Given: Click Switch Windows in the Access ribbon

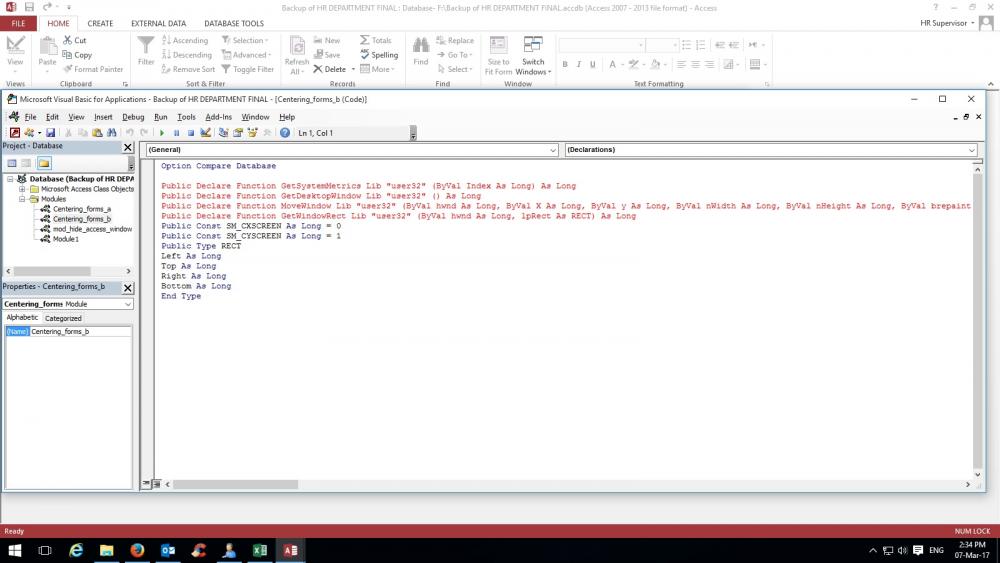Looking at the screenshot, I should (x=533, y=55).
